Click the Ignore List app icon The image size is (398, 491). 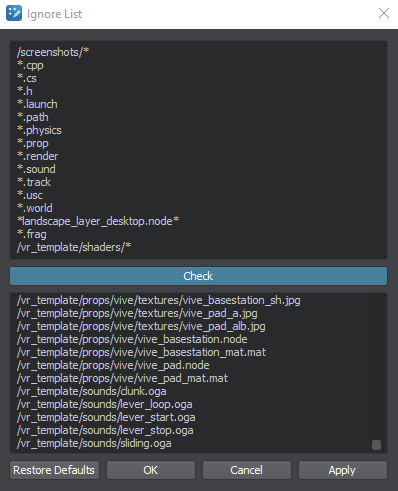coord(14,13)
